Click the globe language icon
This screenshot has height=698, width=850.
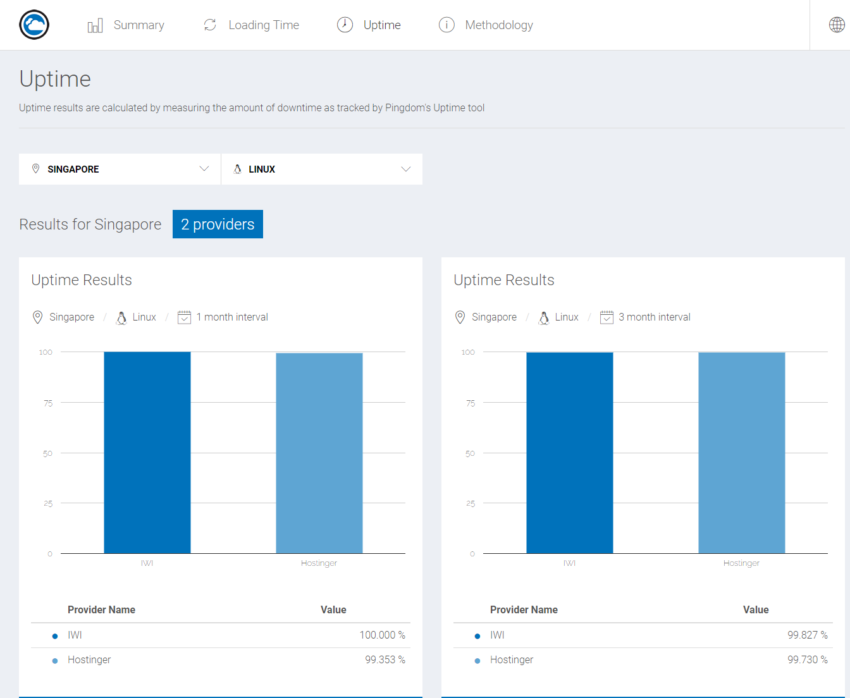[837, 25]
